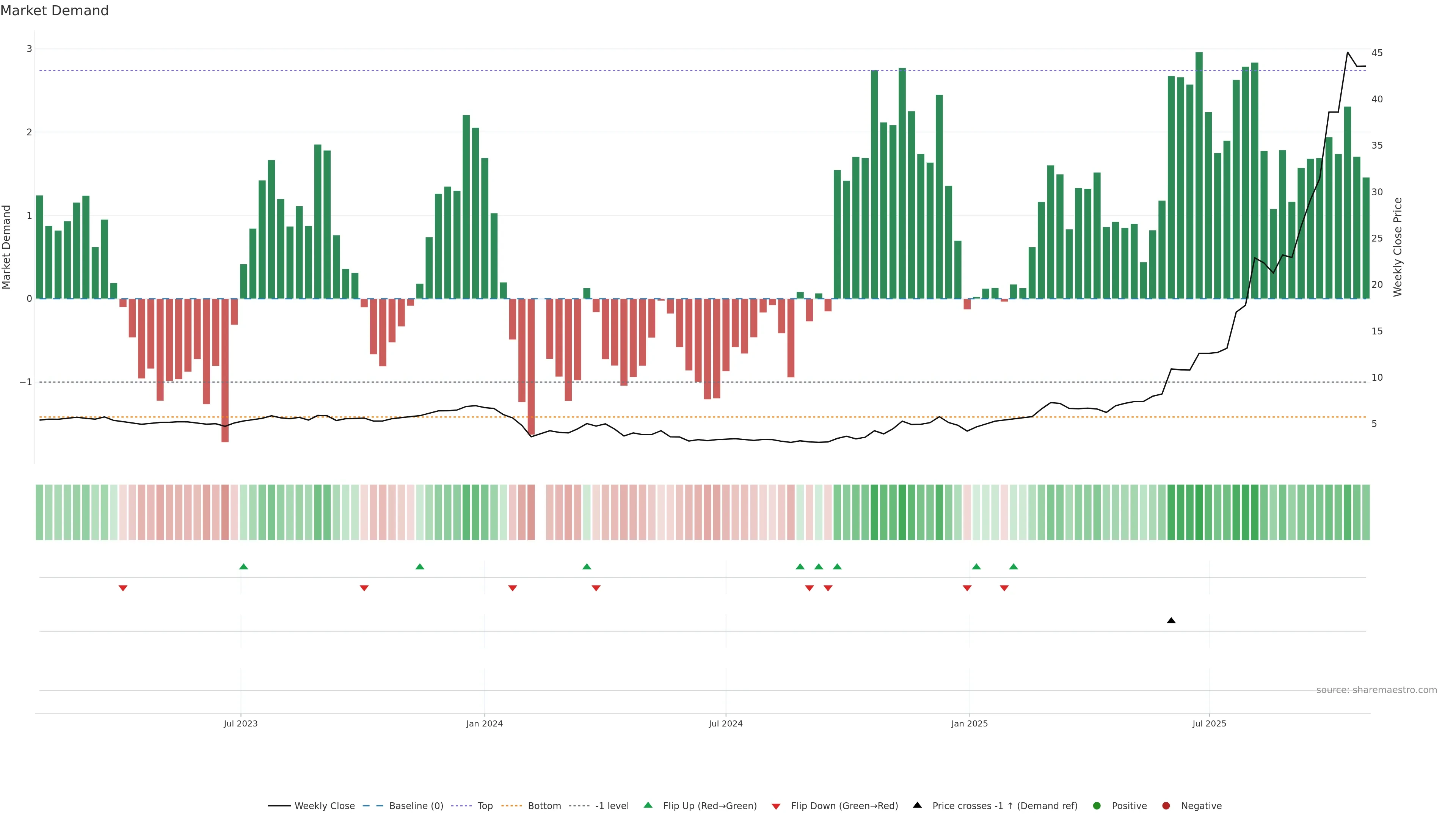This screenshot has height=819, width=1456.
Task: Click the Market Demand chart title
Action: coord(54,11)
